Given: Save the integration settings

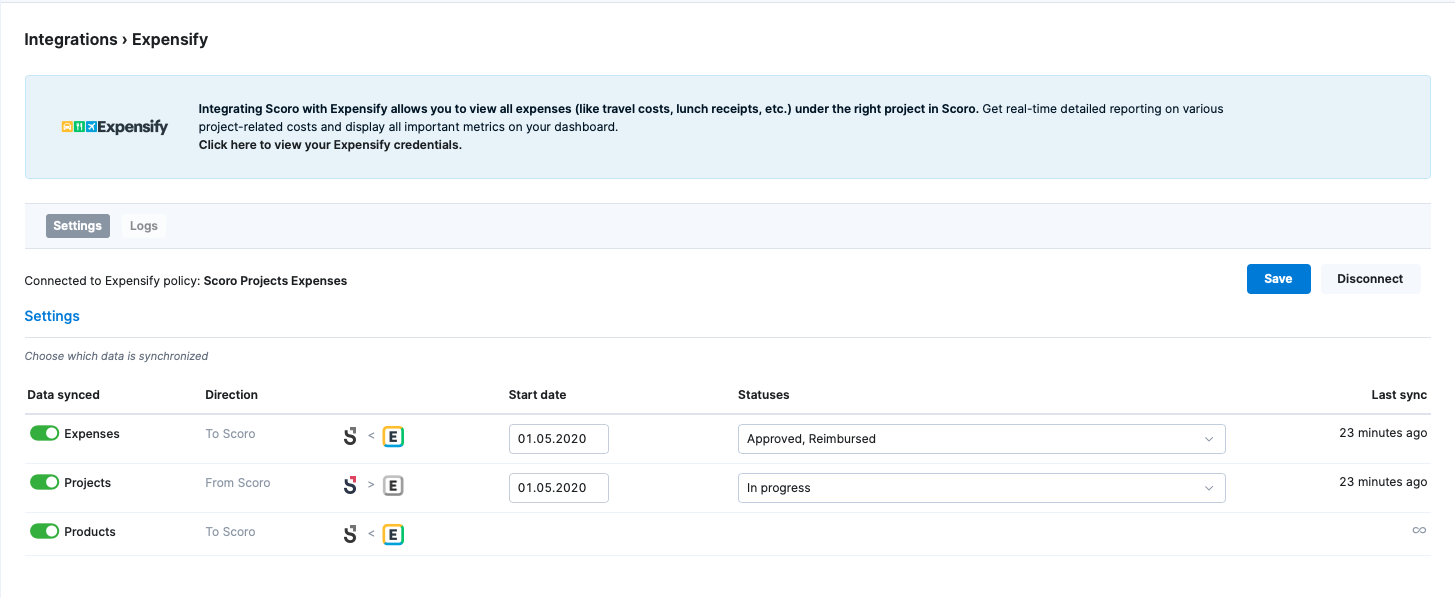Looking at the screenshot, I should coord(1278,279).
